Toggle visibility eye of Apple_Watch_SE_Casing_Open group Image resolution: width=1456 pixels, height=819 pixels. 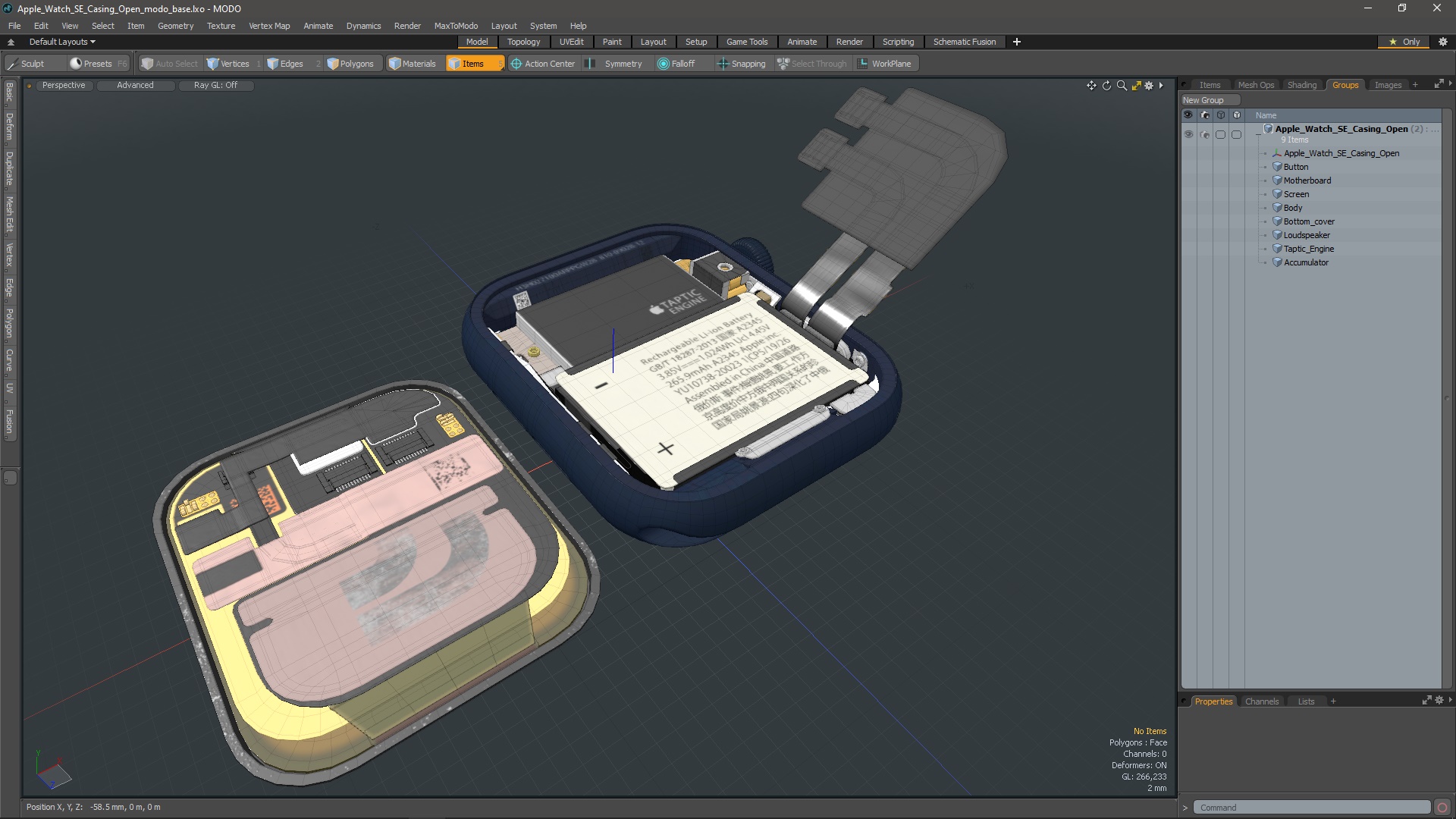pyautogui.click(x=1188, y=134)
